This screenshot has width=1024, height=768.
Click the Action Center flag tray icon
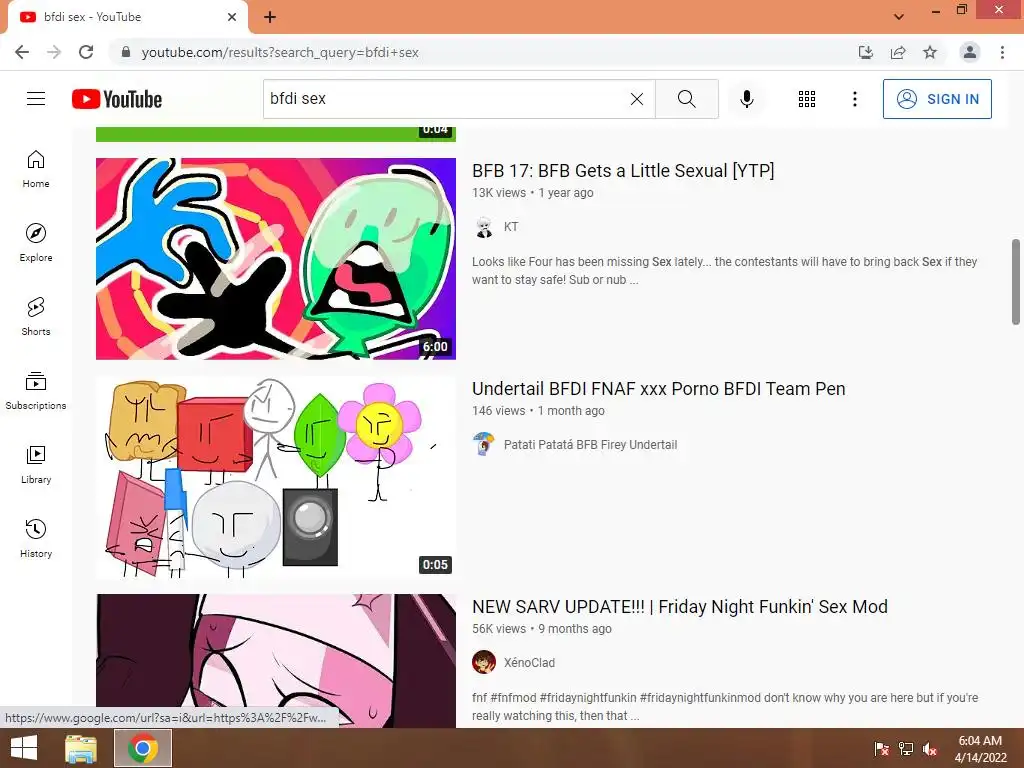881,749
